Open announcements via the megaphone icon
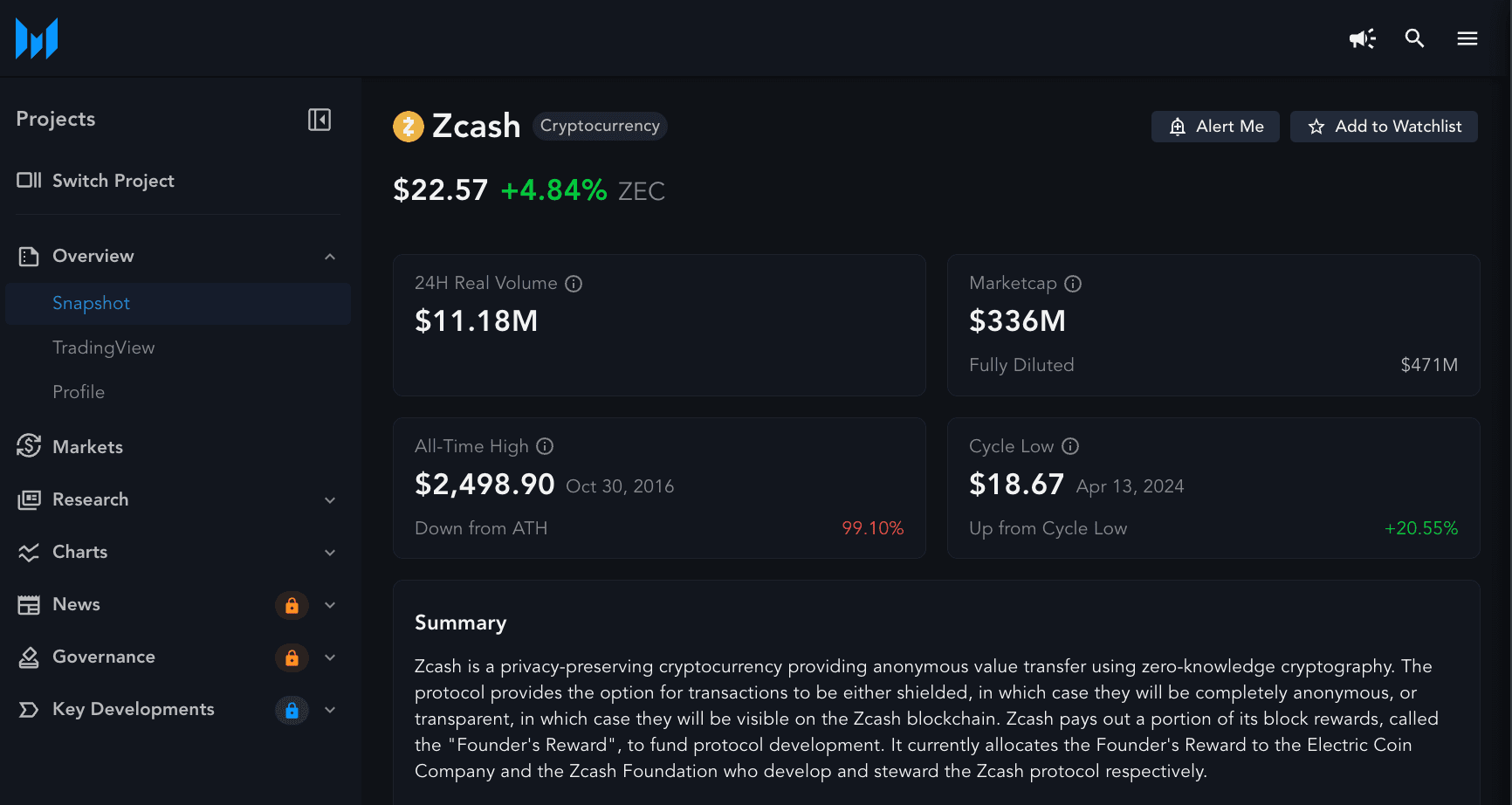The height and width of the screenshot is (805, 1512). 1362,38
